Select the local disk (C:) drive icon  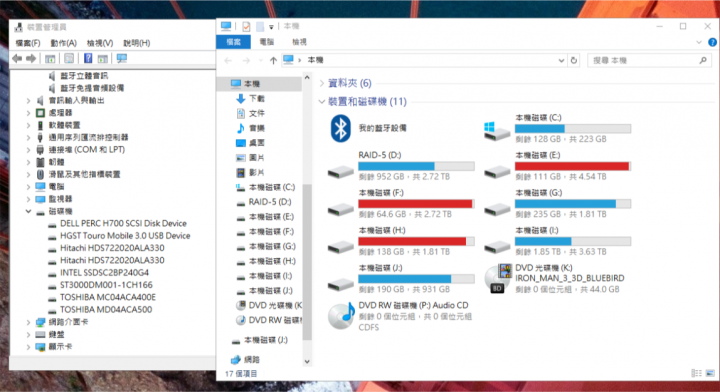pyautogui.click(x=497, y=131)
